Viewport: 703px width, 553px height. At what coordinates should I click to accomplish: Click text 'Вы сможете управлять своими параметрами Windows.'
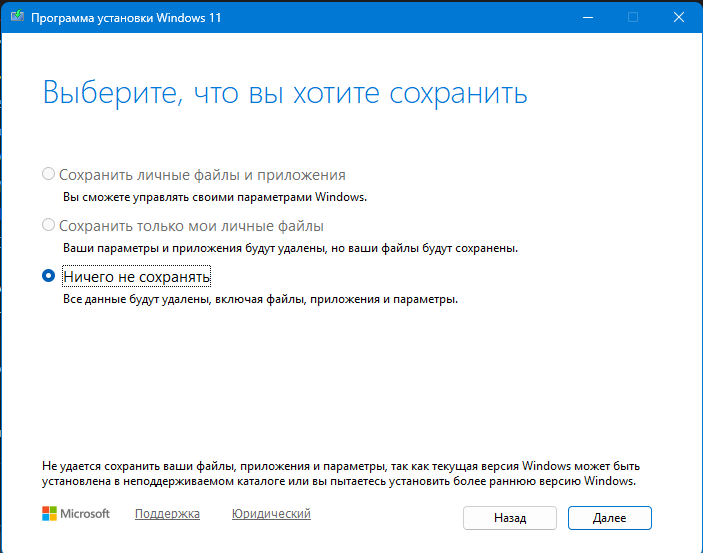pyautogui.click(x=215, y=197)
